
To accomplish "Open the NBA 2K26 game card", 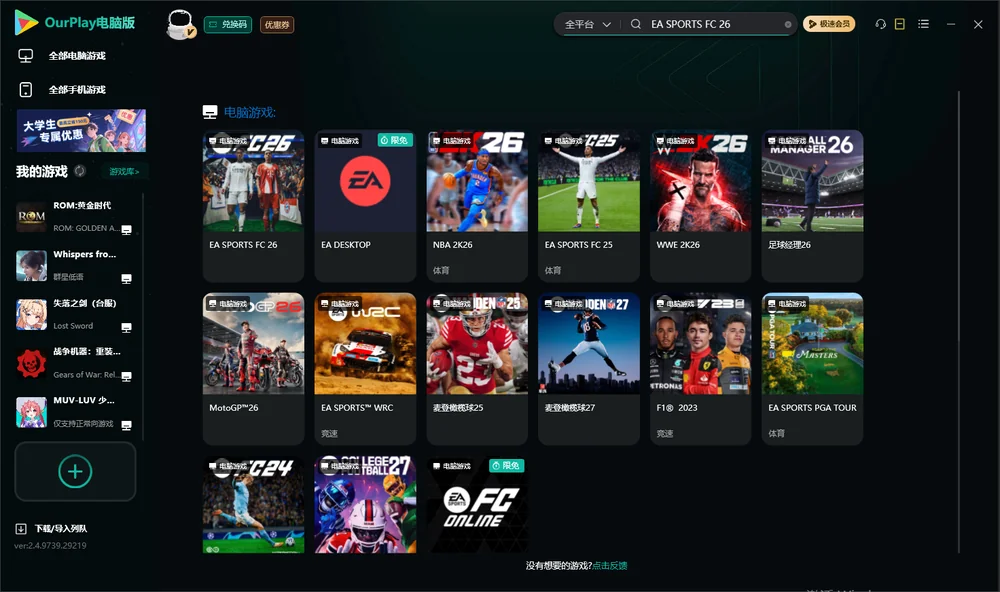I will pos(477,205).
